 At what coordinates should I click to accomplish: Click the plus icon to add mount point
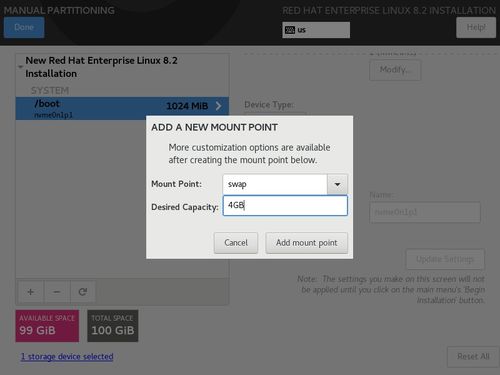pos(30,292)
